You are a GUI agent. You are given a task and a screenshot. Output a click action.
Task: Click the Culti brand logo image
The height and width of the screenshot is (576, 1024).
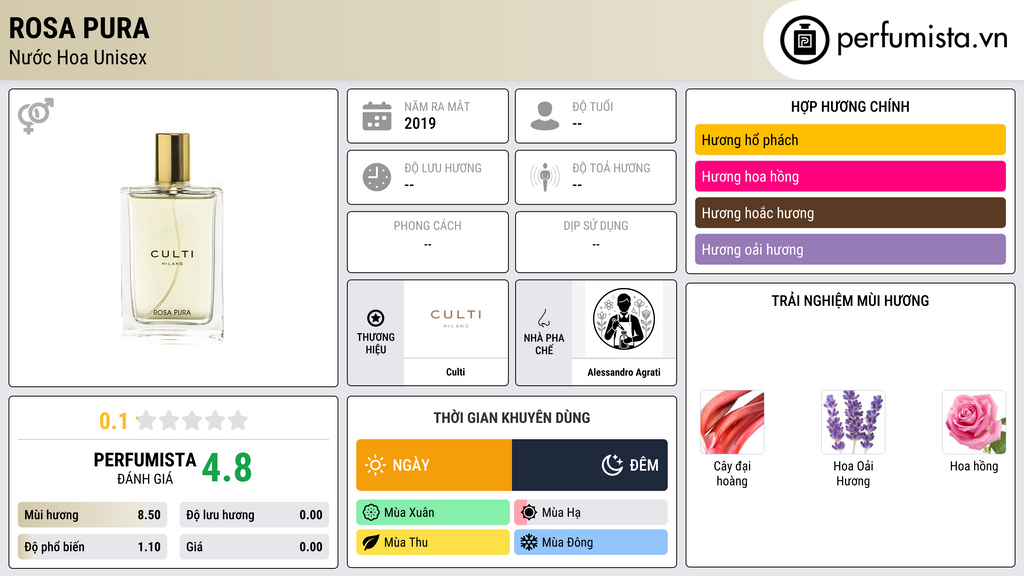pyautogui.click(x=455, y=319)
